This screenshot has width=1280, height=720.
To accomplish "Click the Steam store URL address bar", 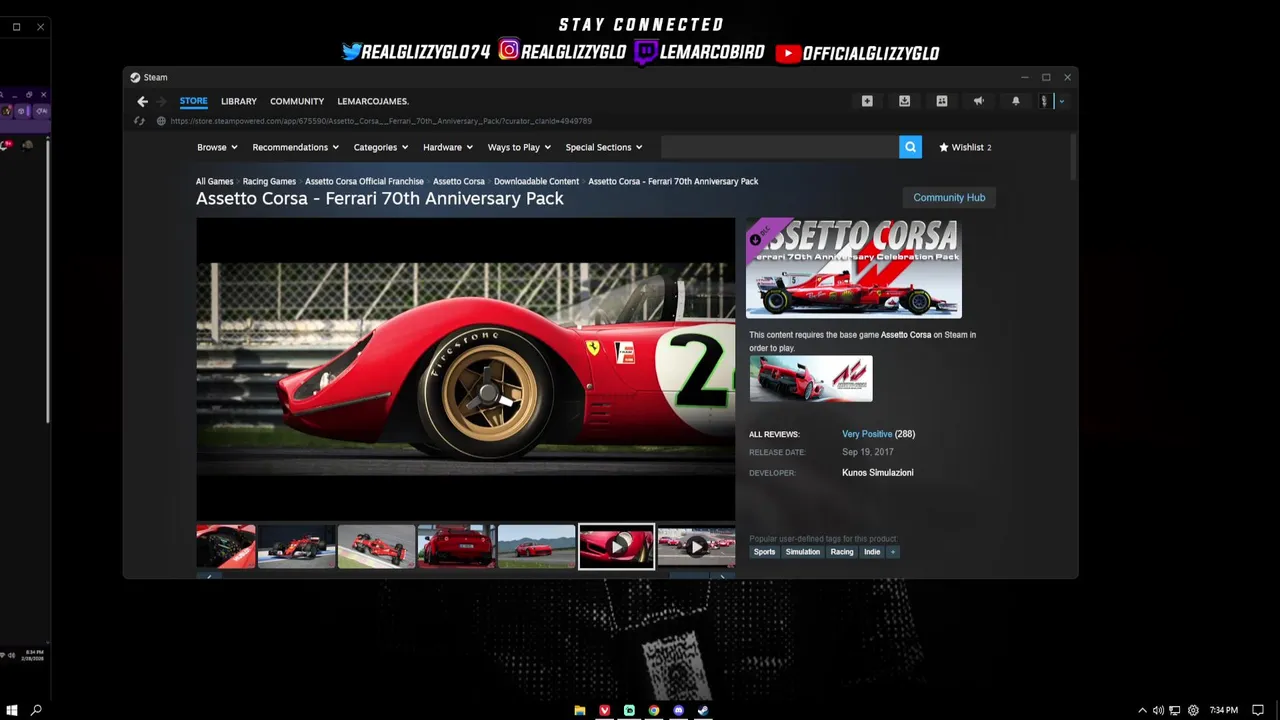I will [x=381, y=121].
